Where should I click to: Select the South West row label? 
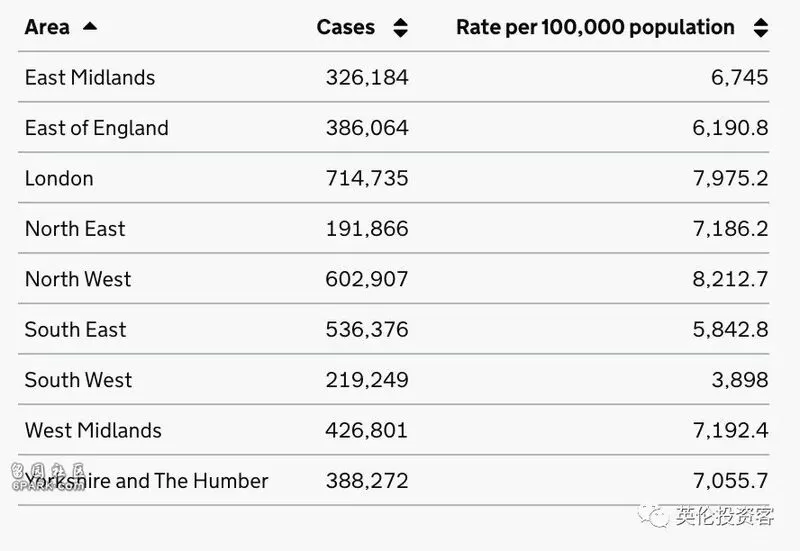(78, 380)
